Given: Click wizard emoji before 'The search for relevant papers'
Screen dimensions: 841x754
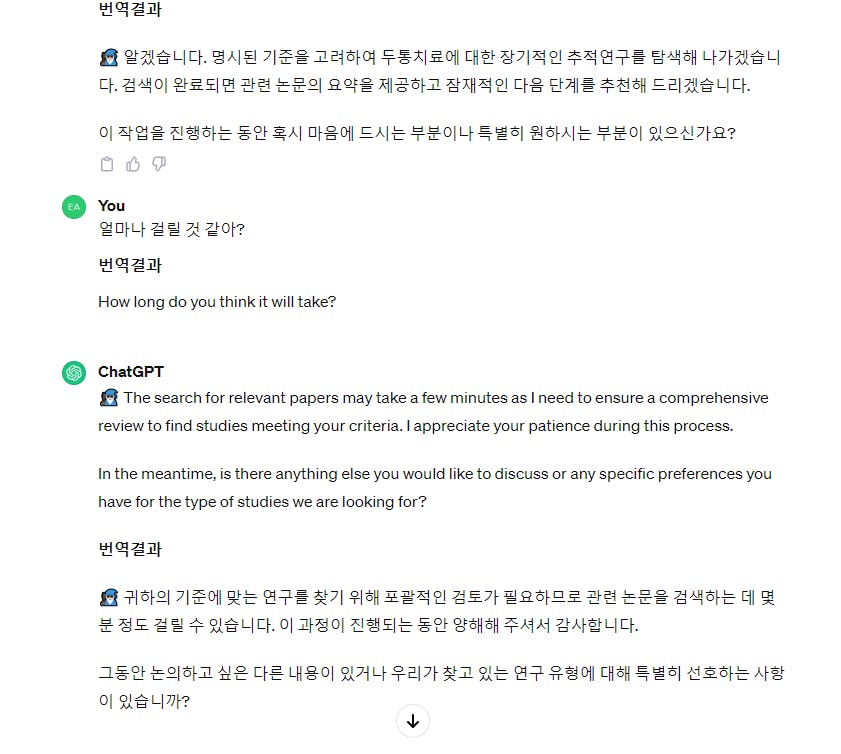Looking at the screenshot, I should [x=109, y=398].
